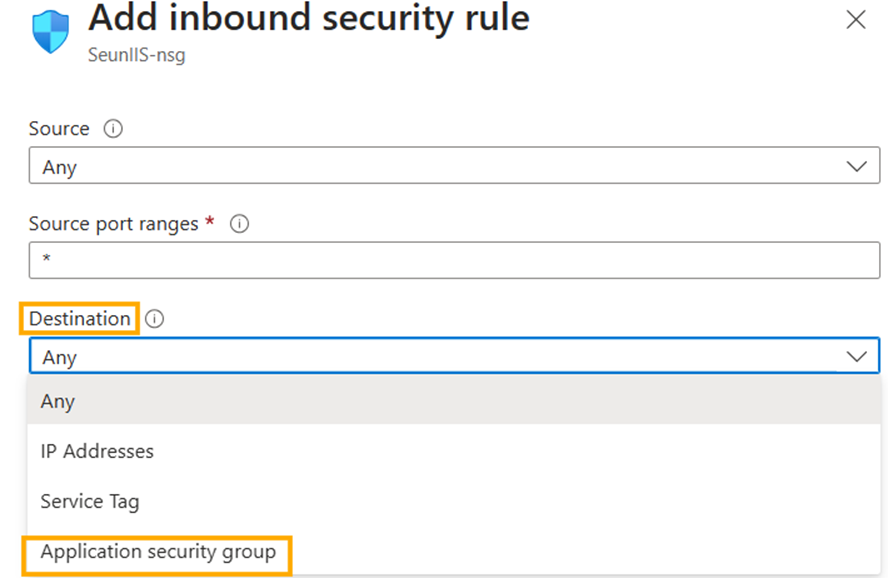Click the Source port ranges label
This screenshot has height=578, width=888.
[x=113, y=225]
